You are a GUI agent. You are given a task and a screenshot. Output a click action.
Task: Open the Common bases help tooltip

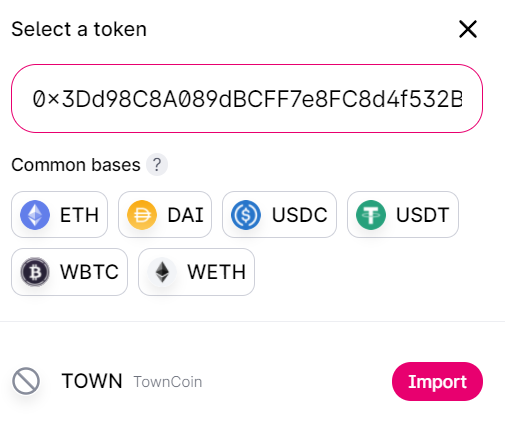[x=157, y=165]
